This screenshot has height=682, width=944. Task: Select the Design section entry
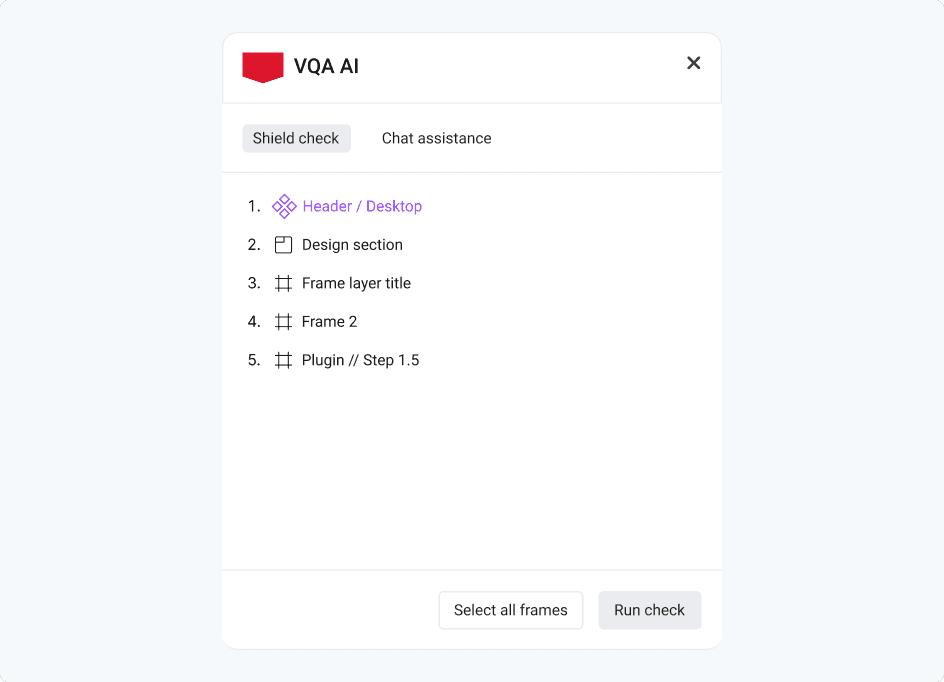(352, 245)
